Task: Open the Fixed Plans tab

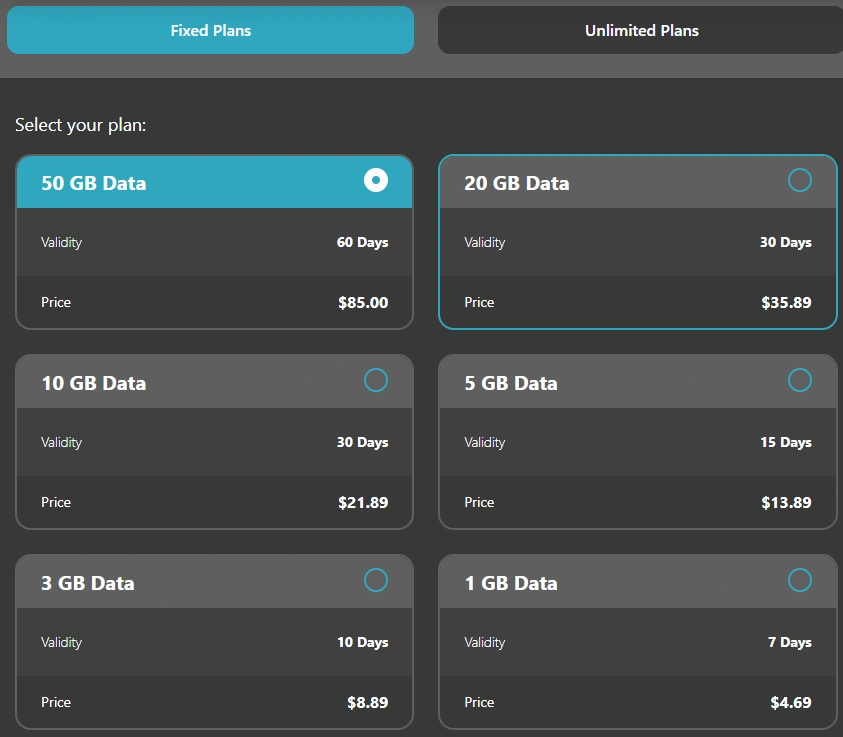Action: tap(210, 30)
